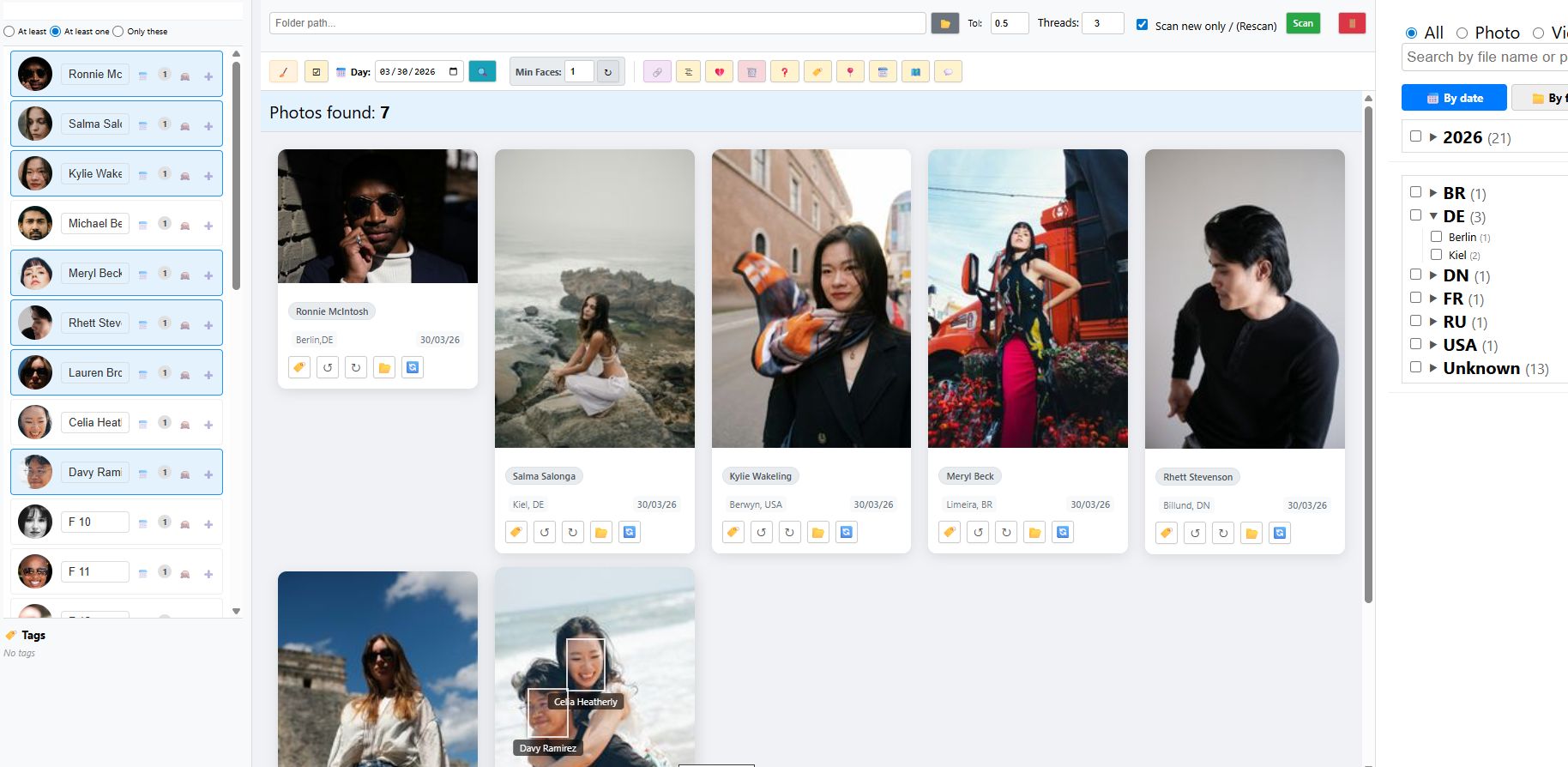
Task: Click Celia Heatherly face avatar in list
Action: (35, 422)
